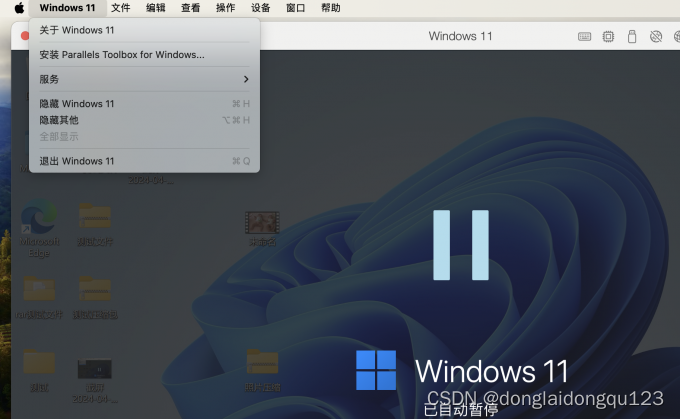Viewport: 680px width, 419px height.
Task: Open the Apple menu
Action: click(19, 8)
